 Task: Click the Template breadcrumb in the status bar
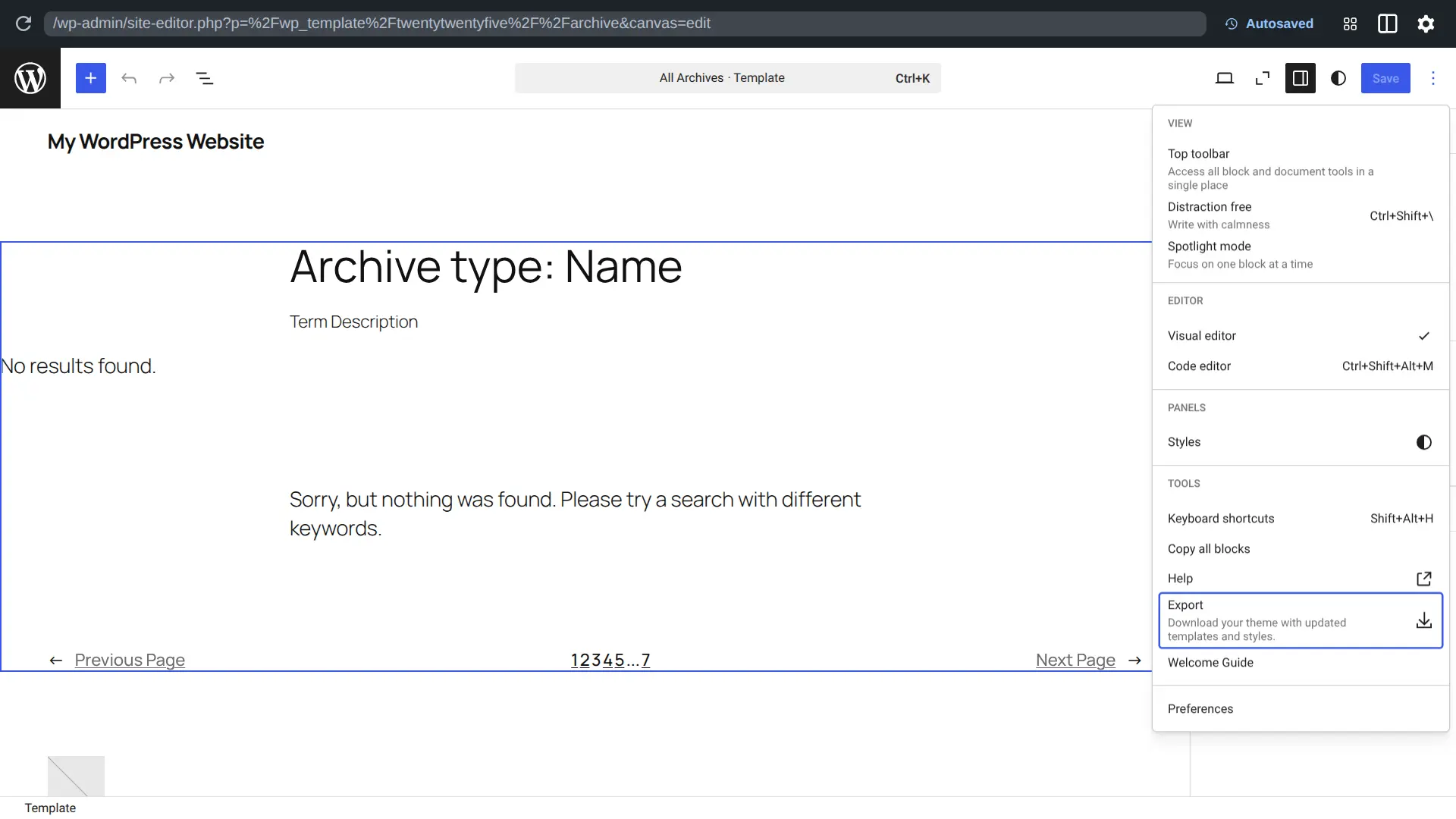point(50,808)
